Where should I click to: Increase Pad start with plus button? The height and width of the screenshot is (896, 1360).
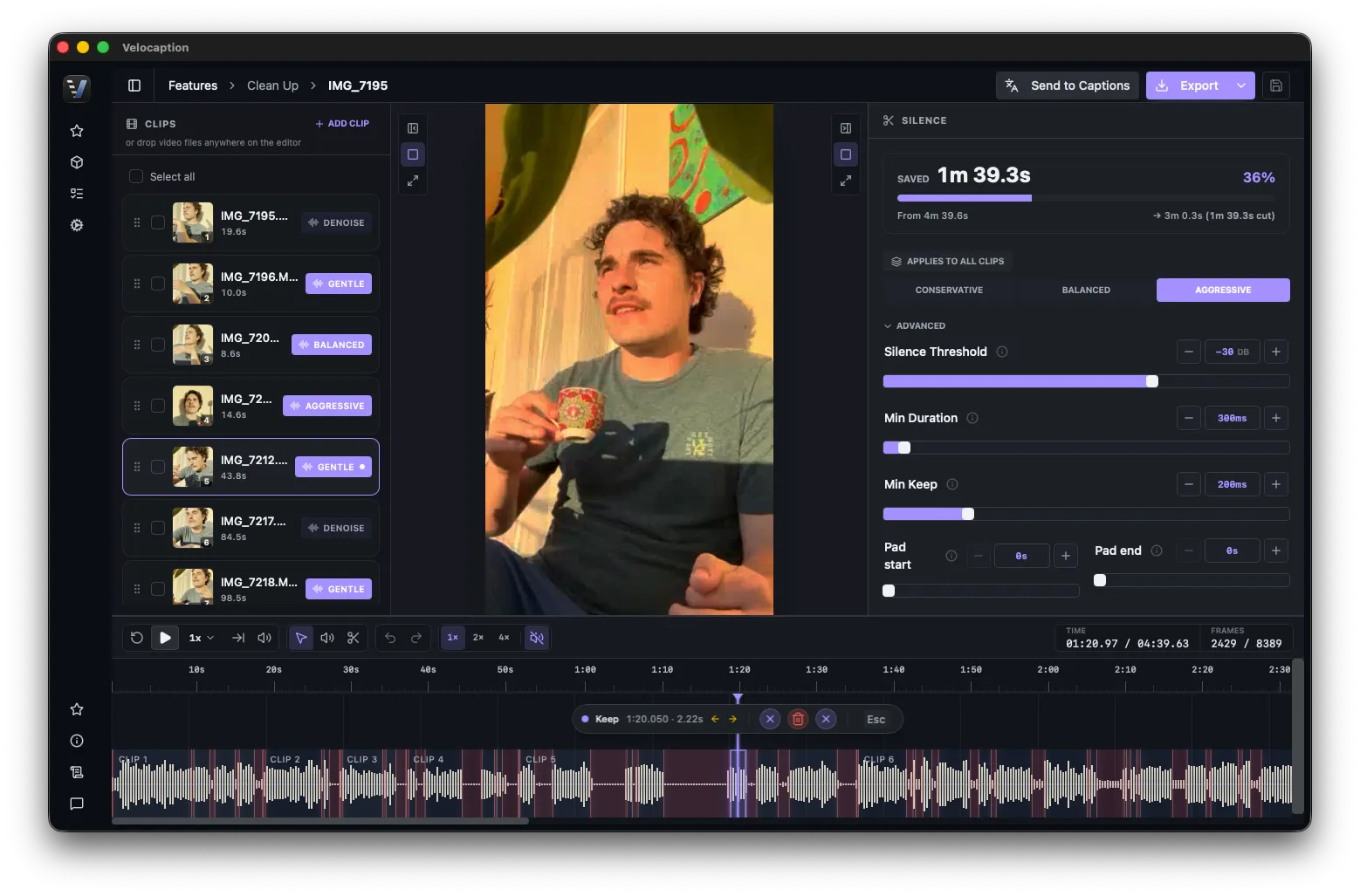pos(1066,556)
